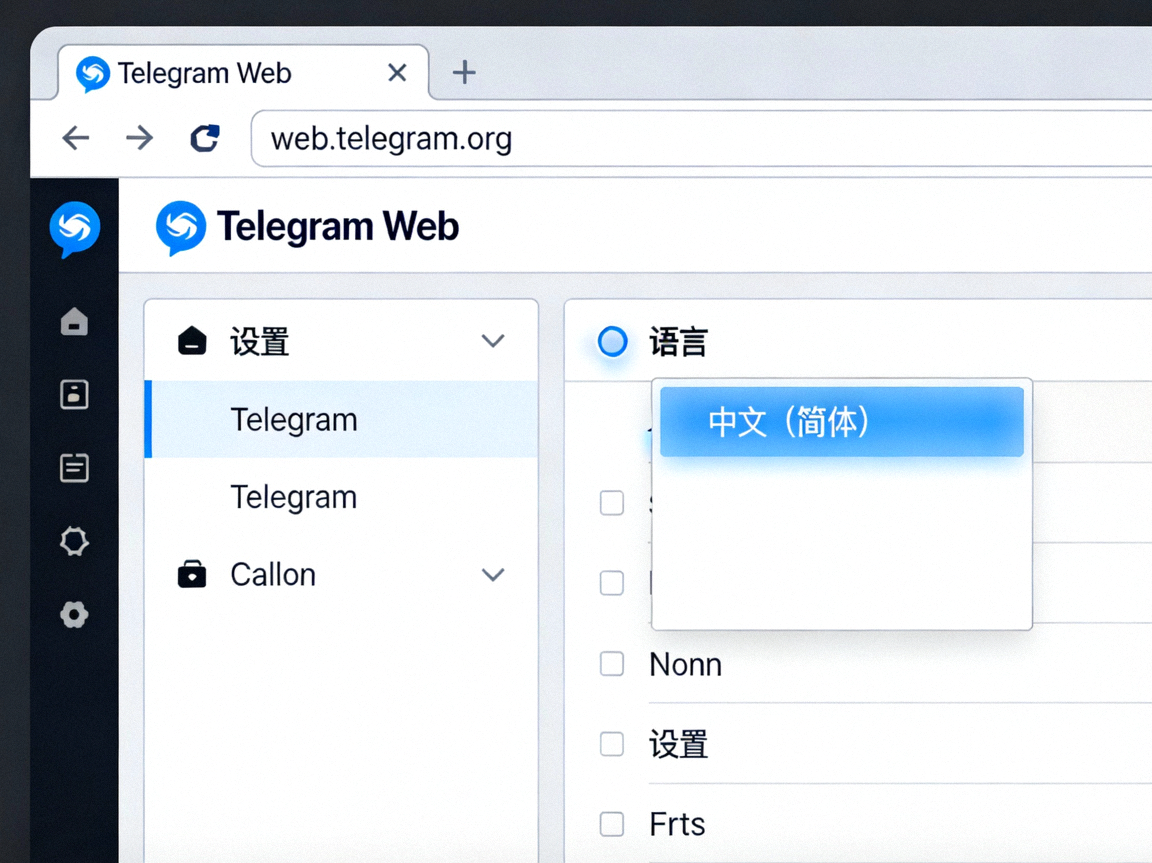This screenshot has width=1152, height=863.
Task: Check the Frts checkbox
Action: point(611,824)
